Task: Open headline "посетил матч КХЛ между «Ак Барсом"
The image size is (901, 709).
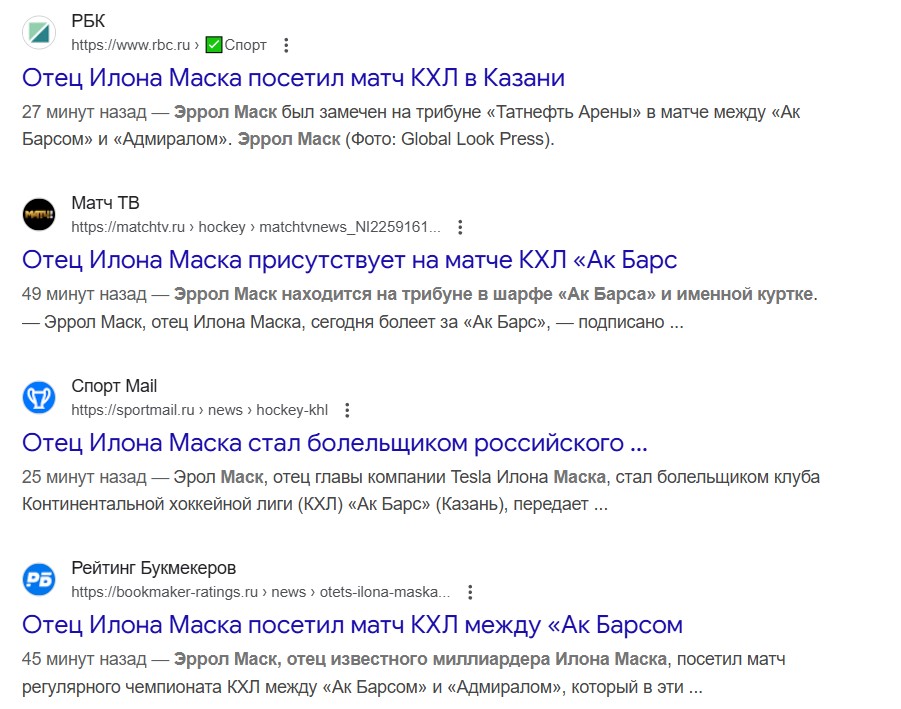Action: pos(352,625)
